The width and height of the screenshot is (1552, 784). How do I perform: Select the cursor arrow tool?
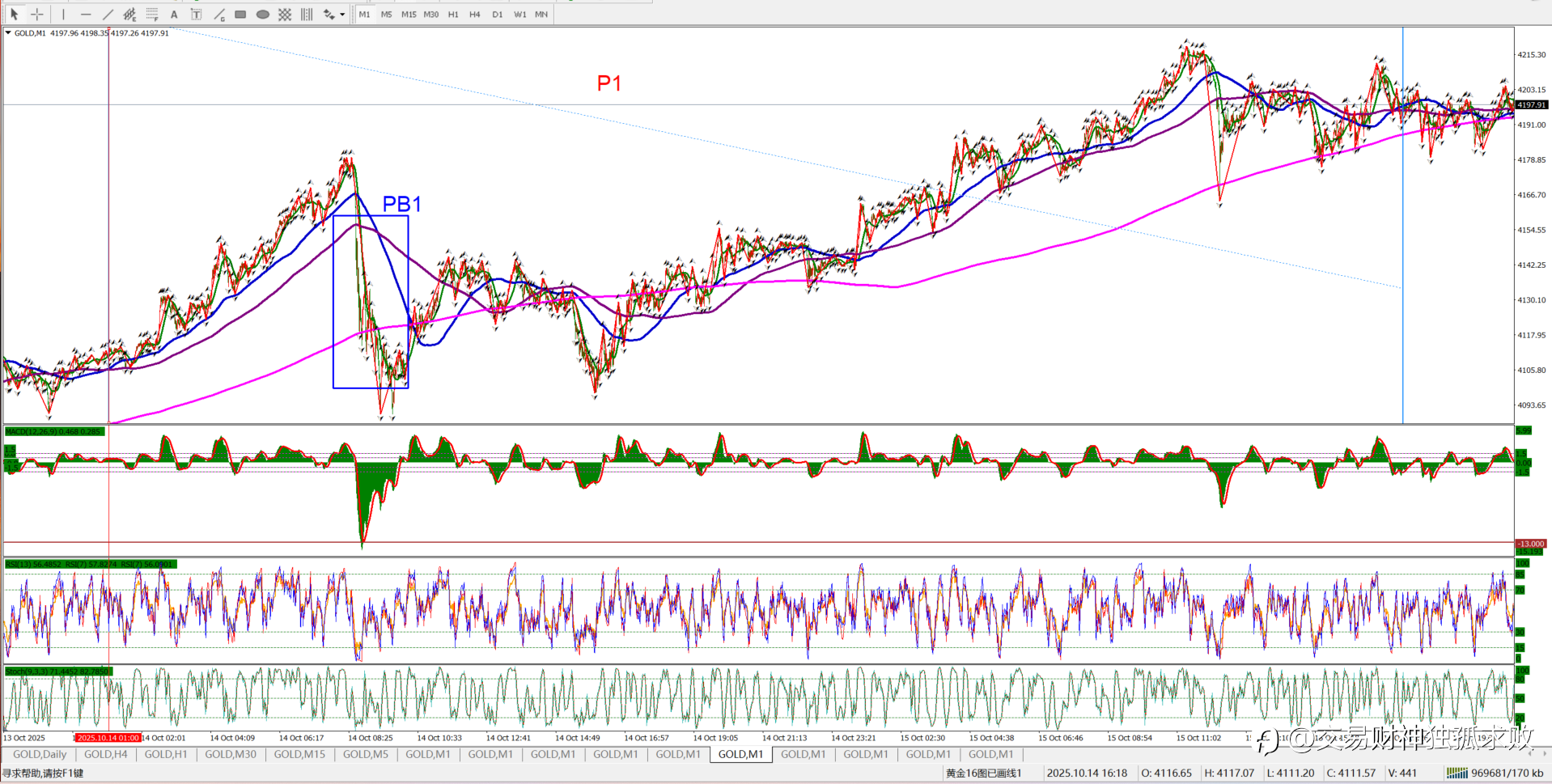coord(15,15)
